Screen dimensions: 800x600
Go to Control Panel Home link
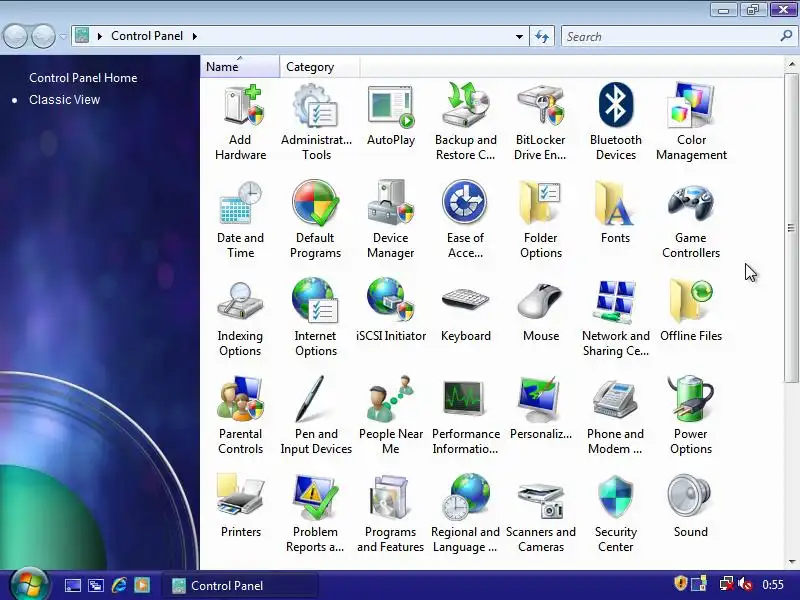click(x=83, y=78)
